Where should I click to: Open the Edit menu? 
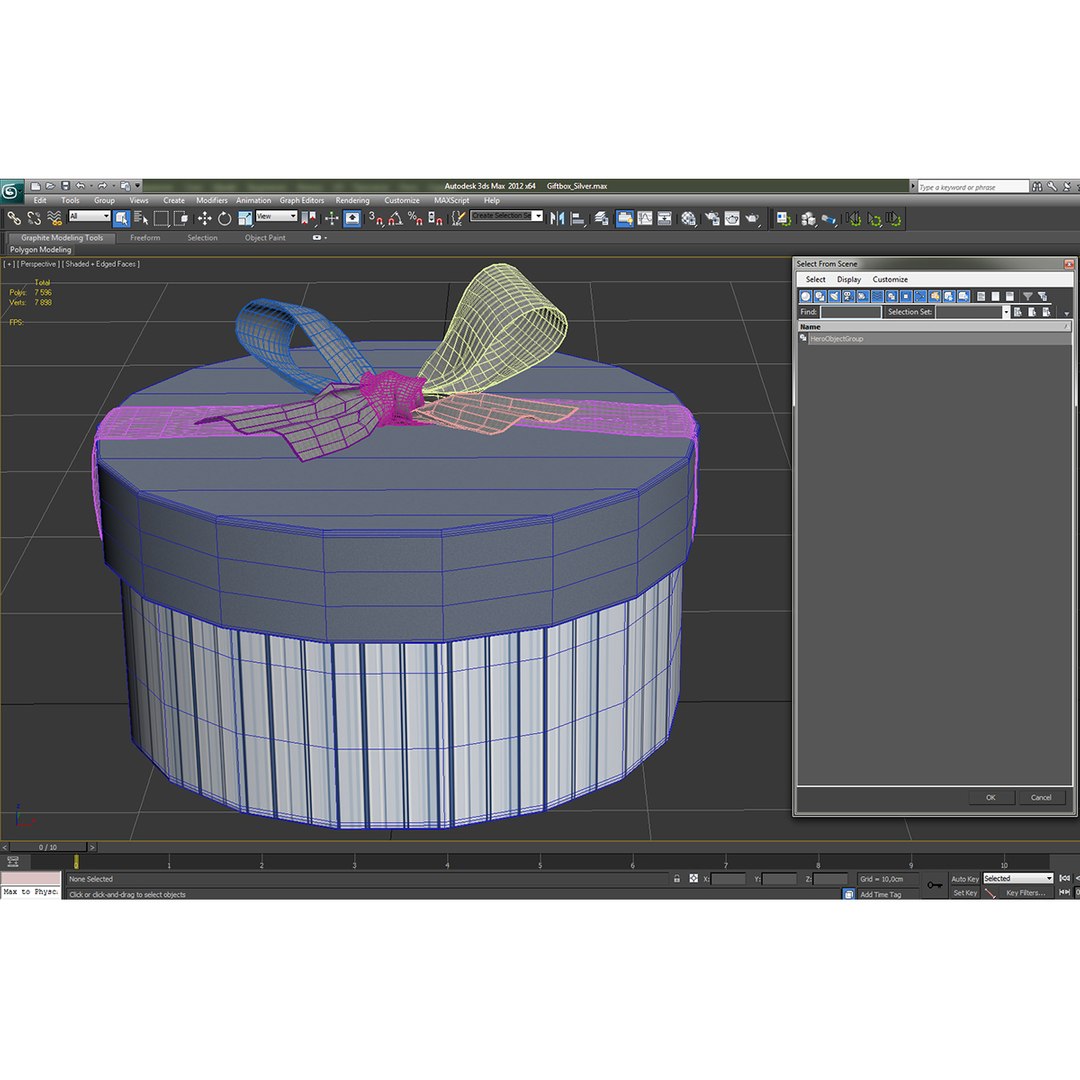pos(40,200)
